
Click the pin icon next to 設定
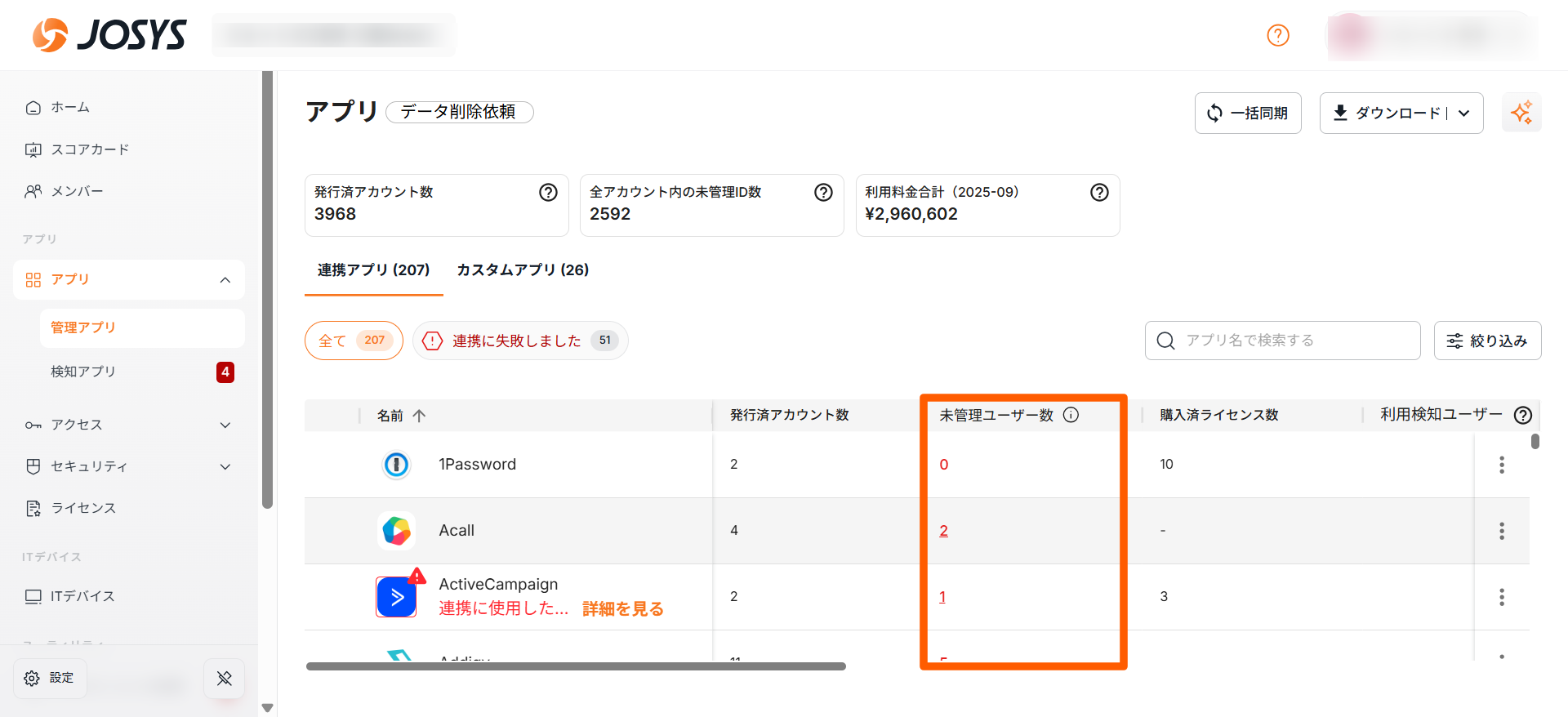[224, 678]
